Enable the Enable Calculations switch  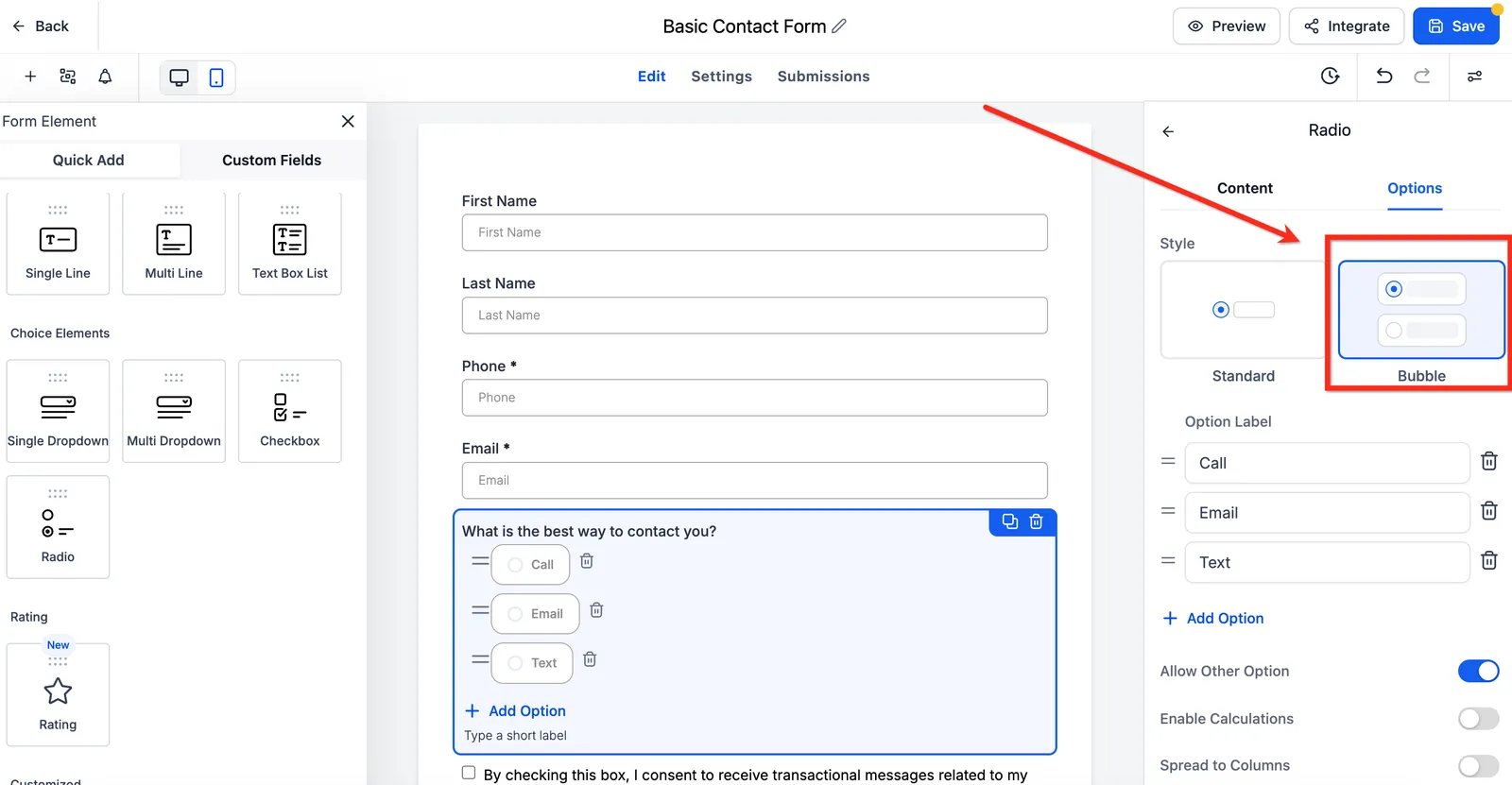[x=1478, y=719]
